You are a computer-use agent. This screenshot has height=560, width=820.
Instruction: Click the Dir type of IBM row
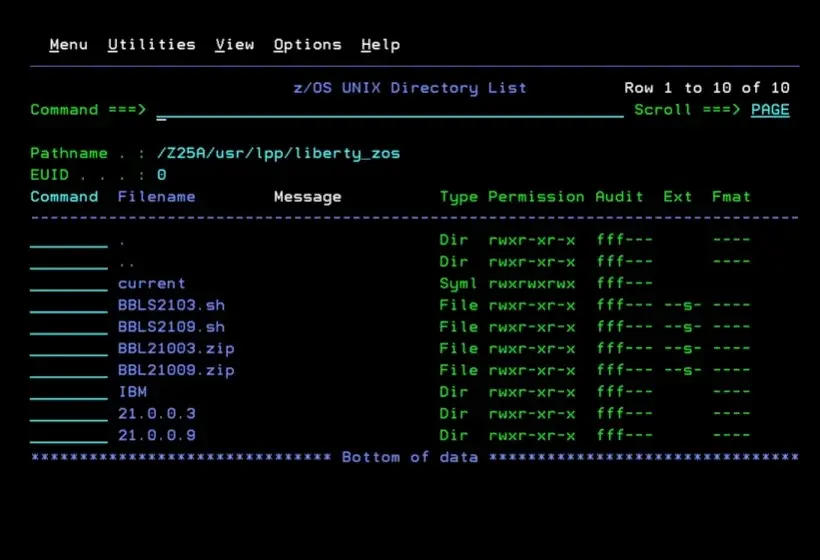tap(453, 392)
